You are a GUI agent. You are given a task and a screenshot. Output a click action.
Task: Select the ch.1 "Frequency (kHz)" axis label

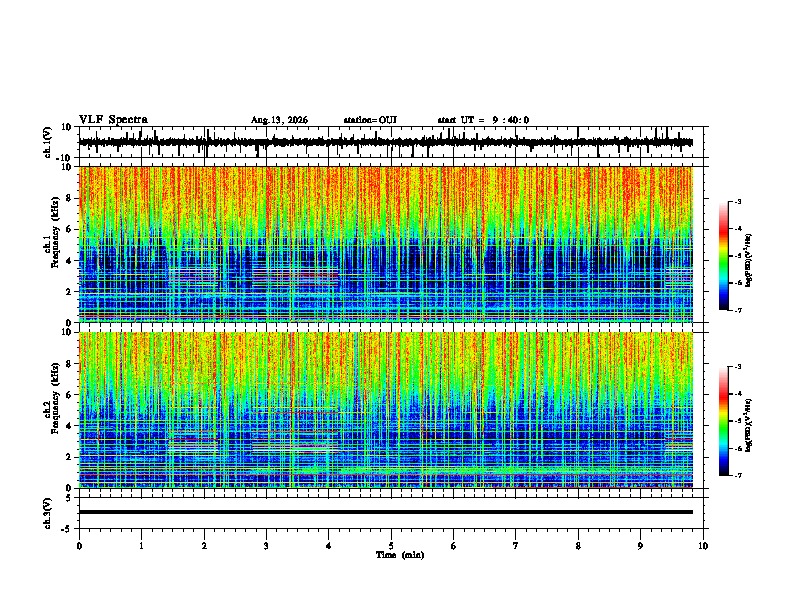coord(56,233)
